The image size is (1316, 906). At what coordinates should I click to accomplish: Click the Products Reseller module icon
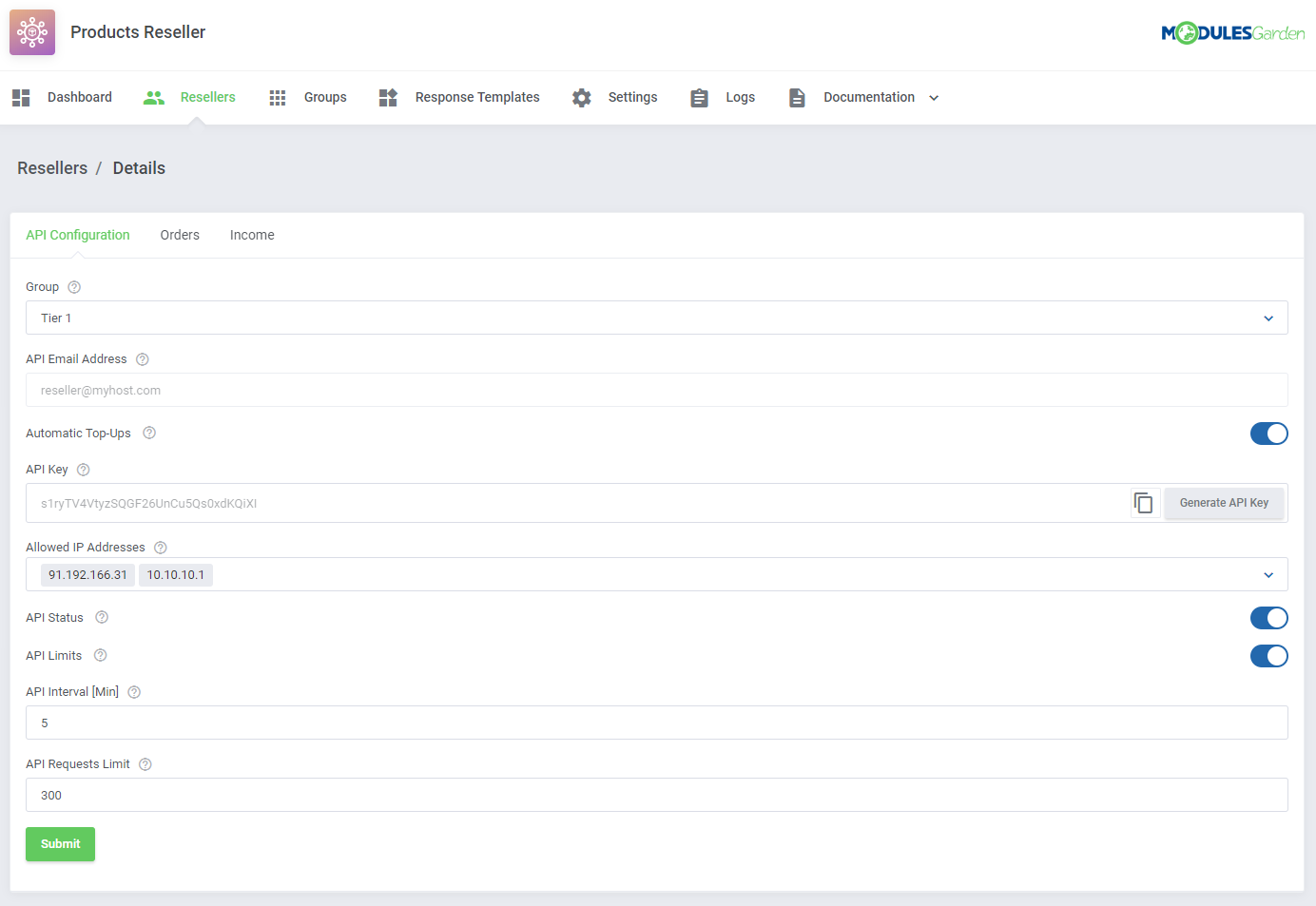point(31,31)
